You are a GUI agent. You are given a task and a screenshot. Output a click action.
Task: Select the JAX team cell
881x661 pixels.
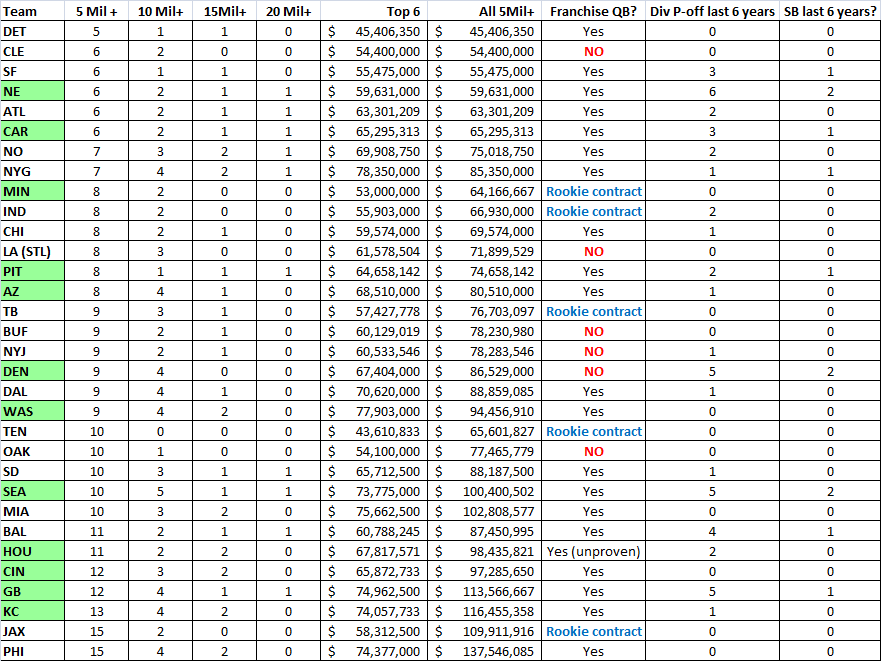32,631
